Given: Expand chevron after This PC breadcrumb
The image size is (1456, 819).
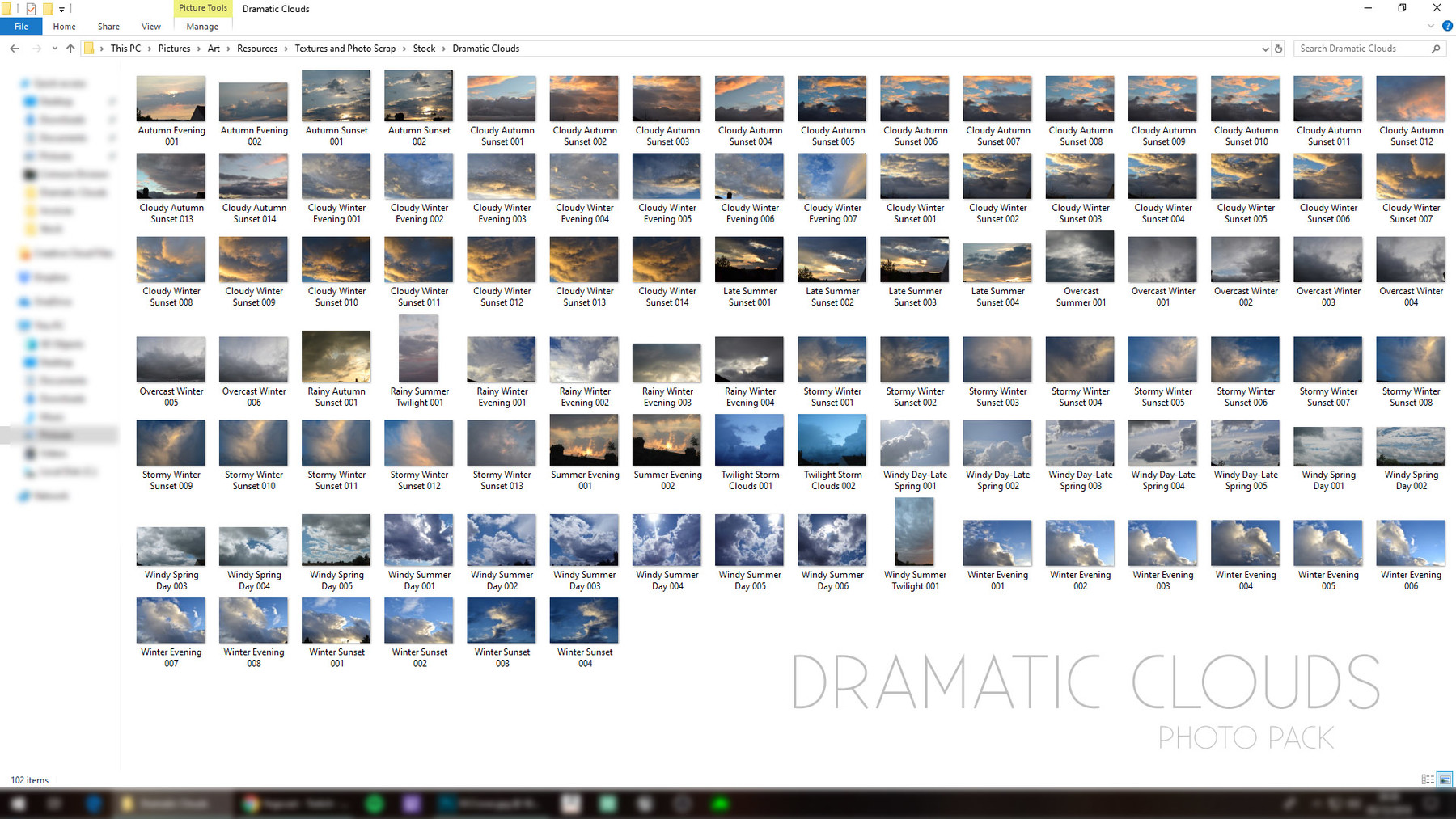Looking at the screenshot, I should point(150,49).
